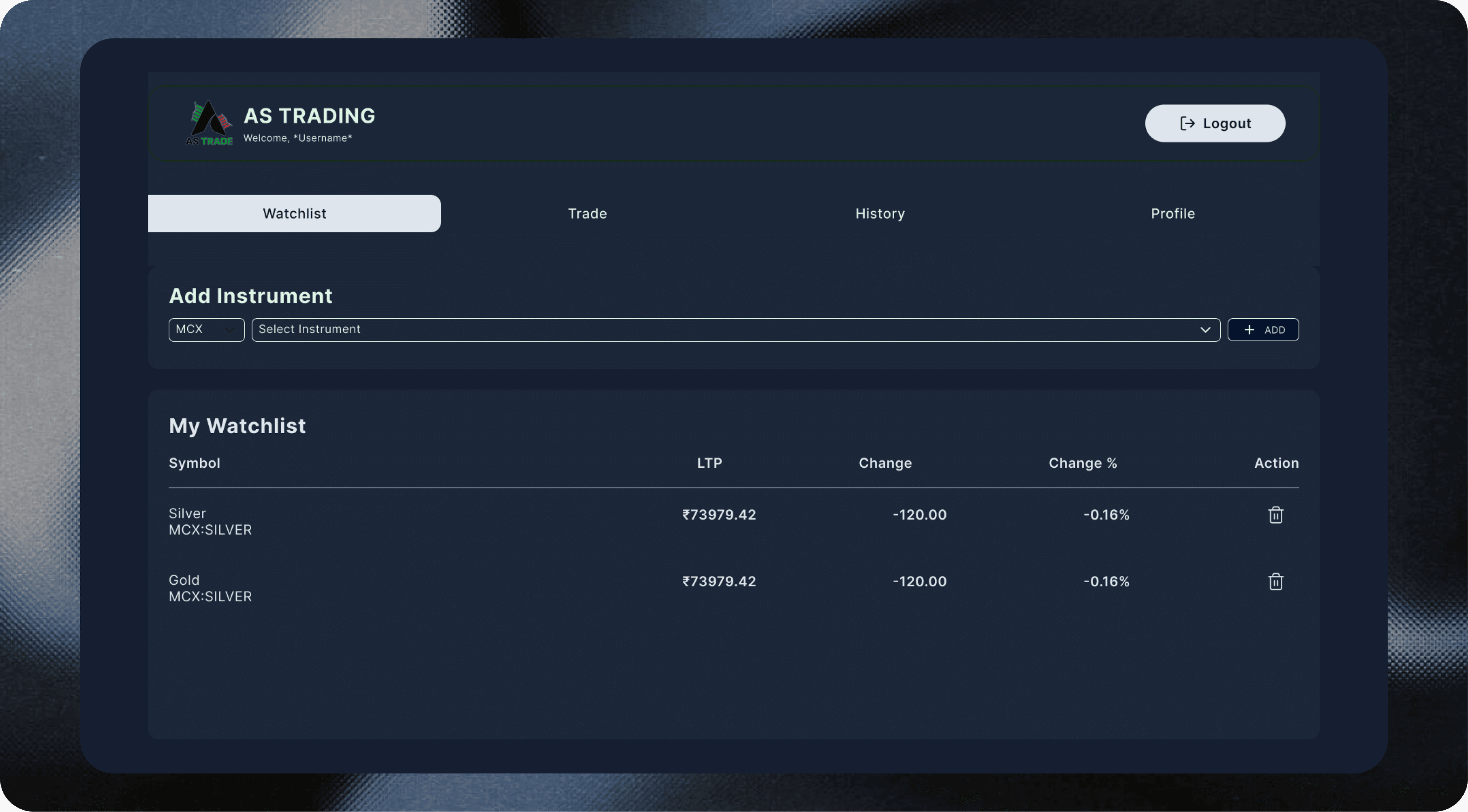Click the Symbol column header
The image size is (1468, 812).
click(194, 463)
